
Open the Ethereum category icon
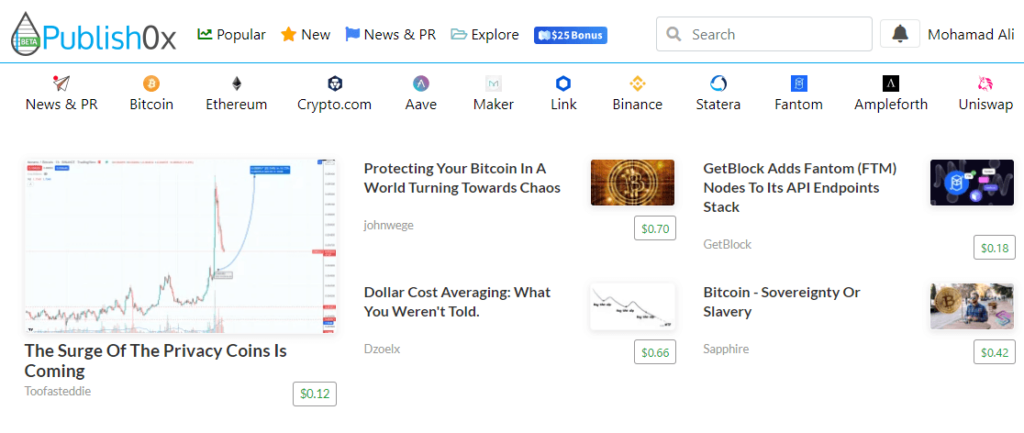pyautogui.click(x=236, y=83)
